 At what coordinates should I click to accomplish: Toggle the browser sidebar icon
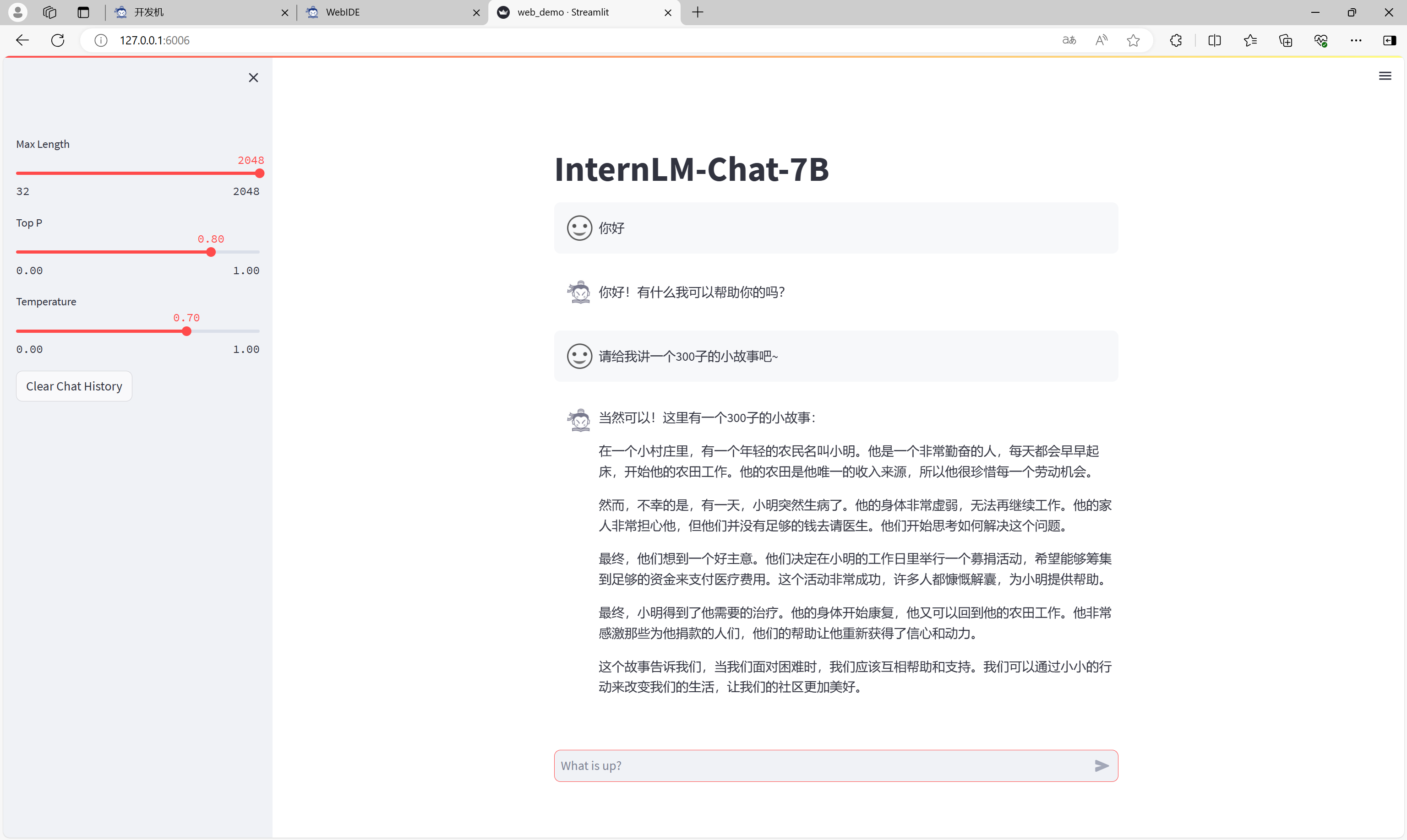click(1390, 40)
